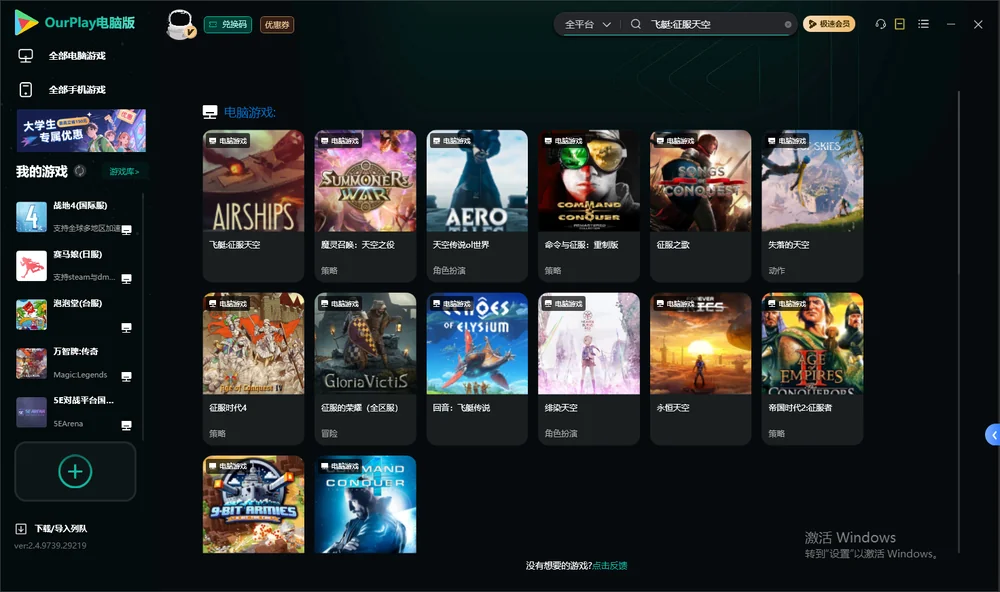Click into the search input field
Viewport: 1000px width, 592px height.
coord(714,24)
